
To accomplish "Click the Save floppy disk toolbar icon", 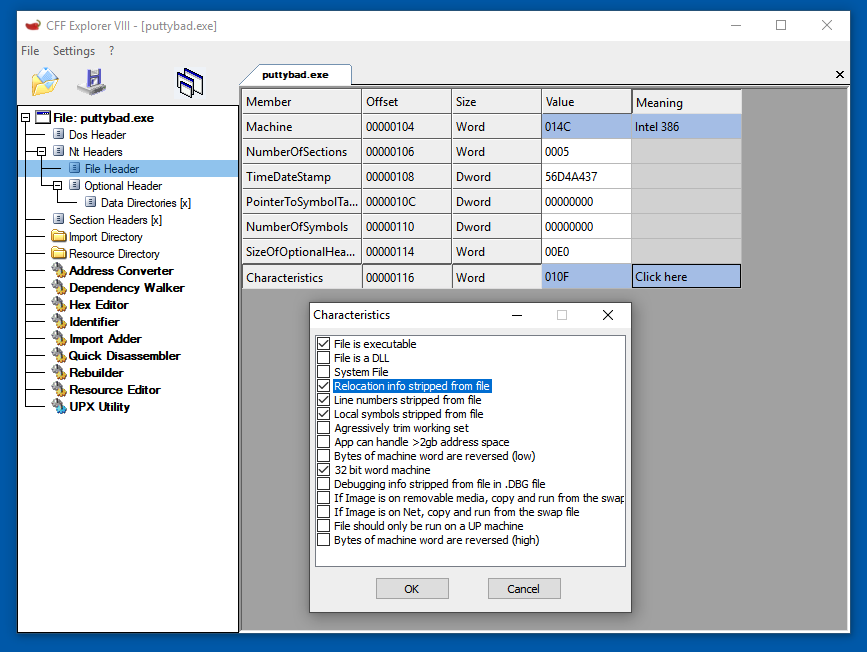I will [92, 82].
